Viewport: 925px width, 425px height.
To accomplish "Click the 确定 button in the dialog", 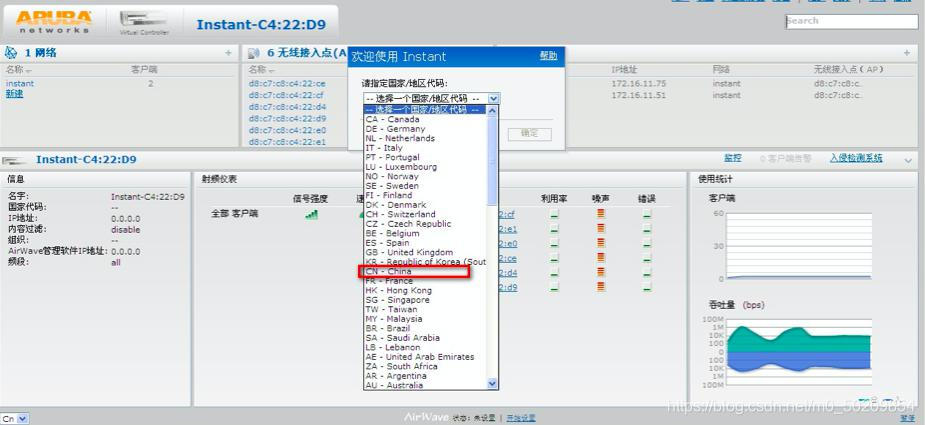I will [x=529, y=133].
